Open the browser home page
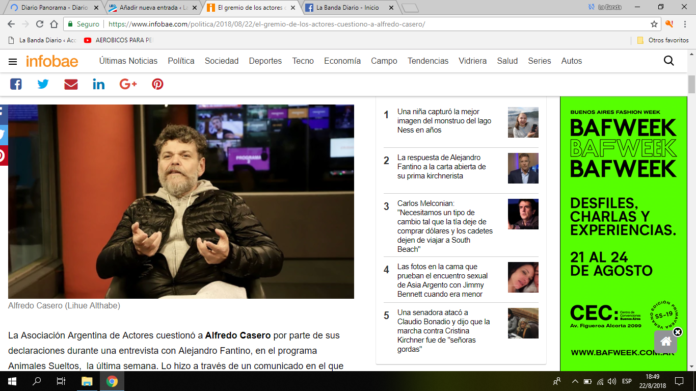Viewport: 696px width, 391px height. point(54,24)
